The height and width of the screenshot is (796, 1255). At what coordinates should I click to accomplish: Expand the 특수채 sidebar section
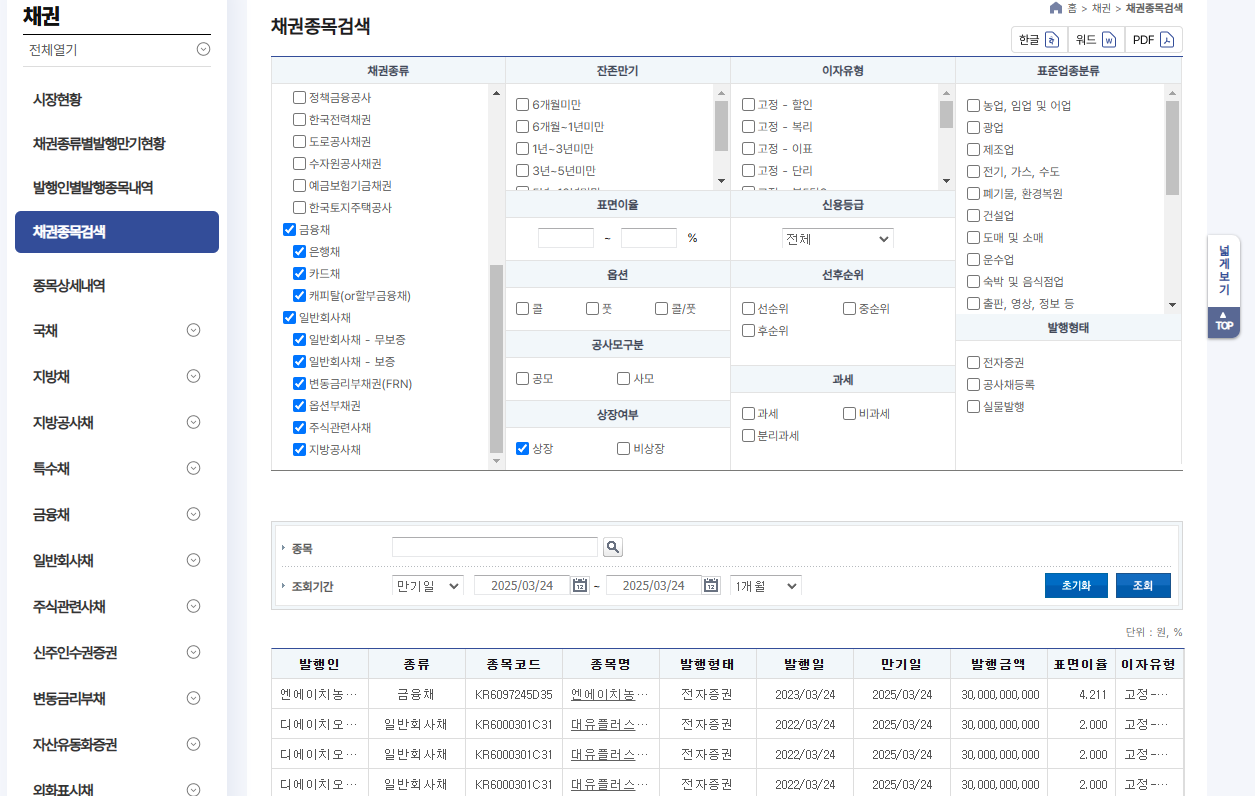coord(194,468)
